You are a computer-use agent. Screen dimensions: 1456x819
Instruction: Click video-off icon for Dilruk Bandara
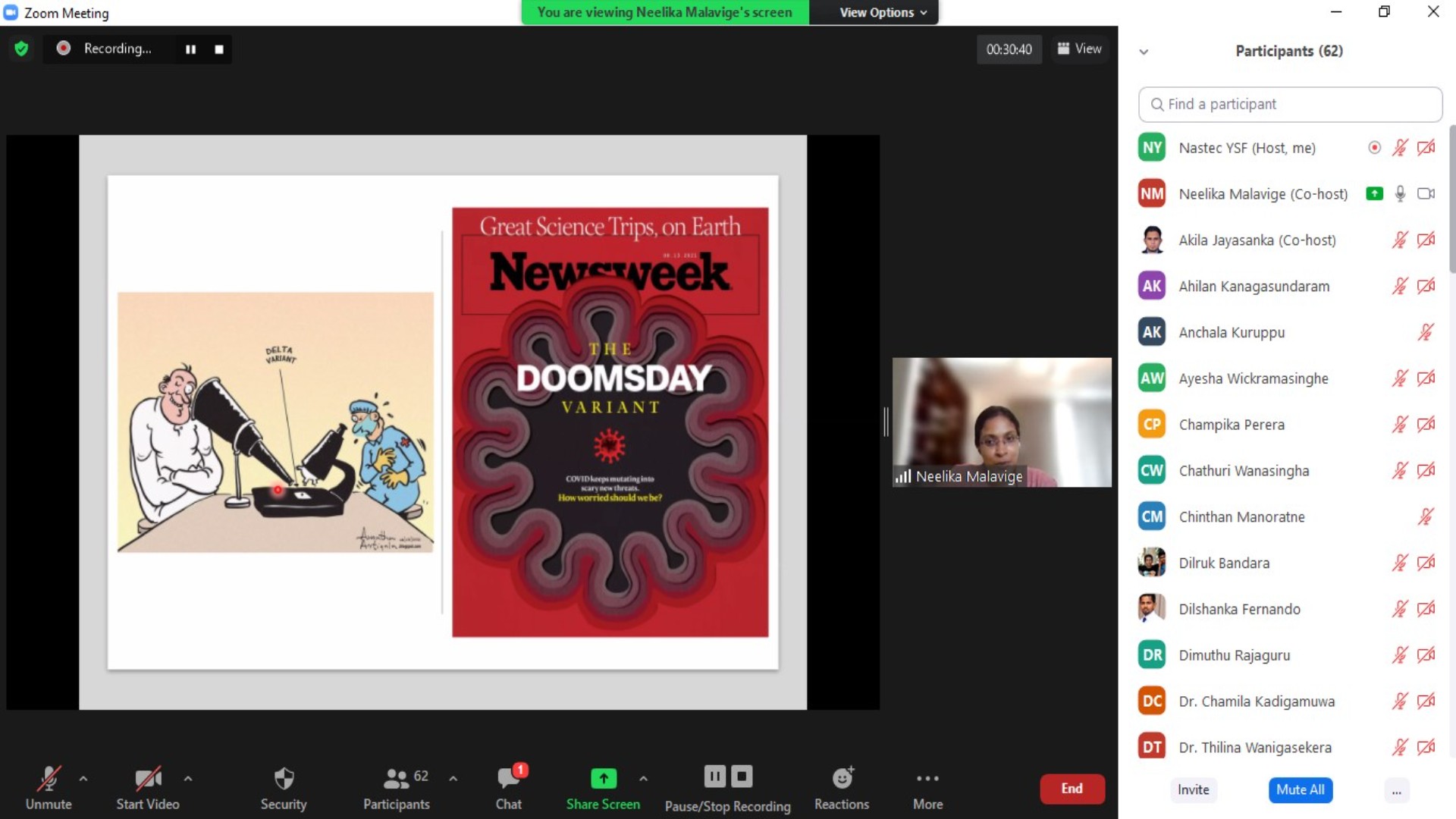click(1426, 563)
